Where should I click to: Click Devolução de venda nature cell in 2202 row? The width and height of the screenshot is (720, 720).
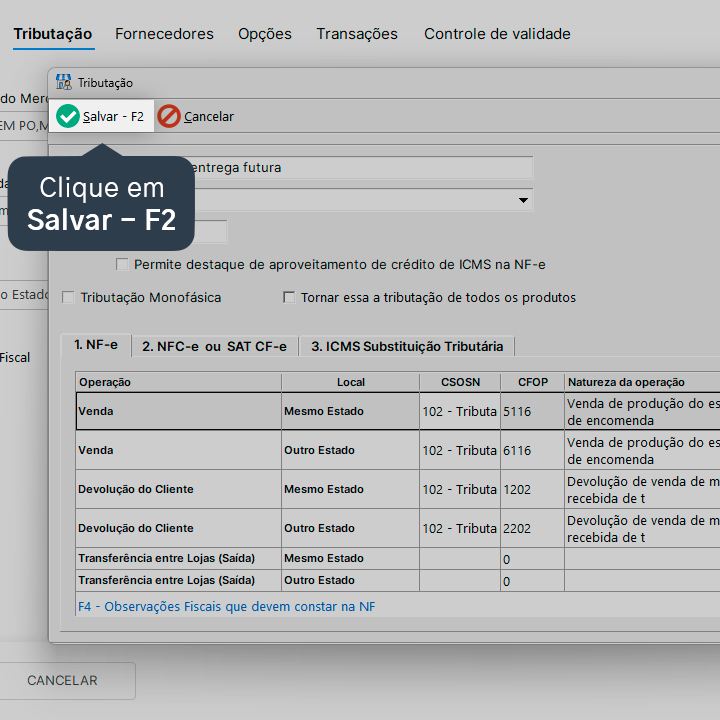pos(642,529)
